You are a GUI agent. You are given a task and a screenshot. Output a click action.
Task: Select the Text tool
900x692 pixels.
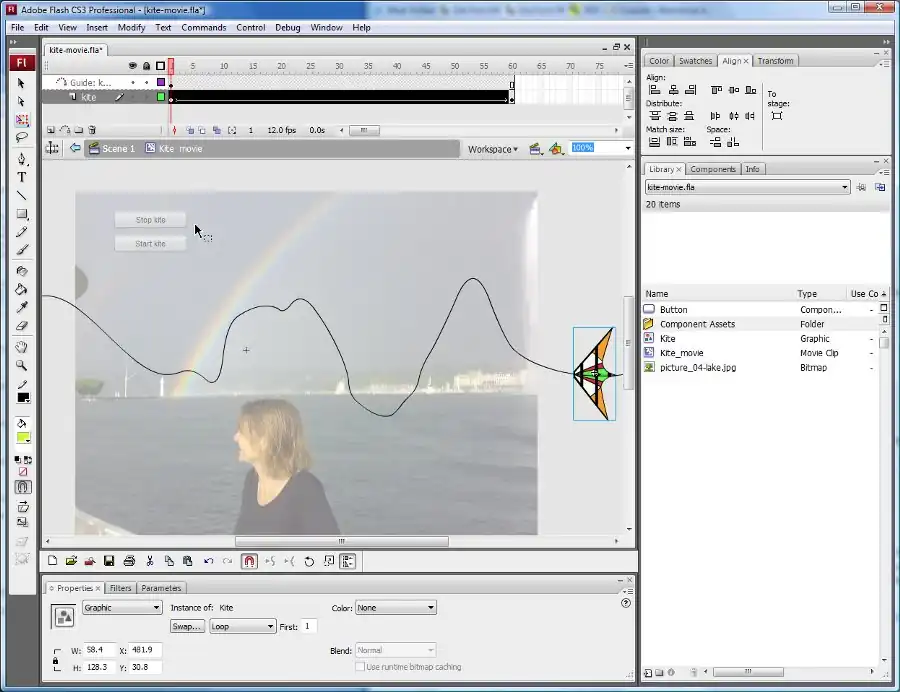tap(22, 177)
